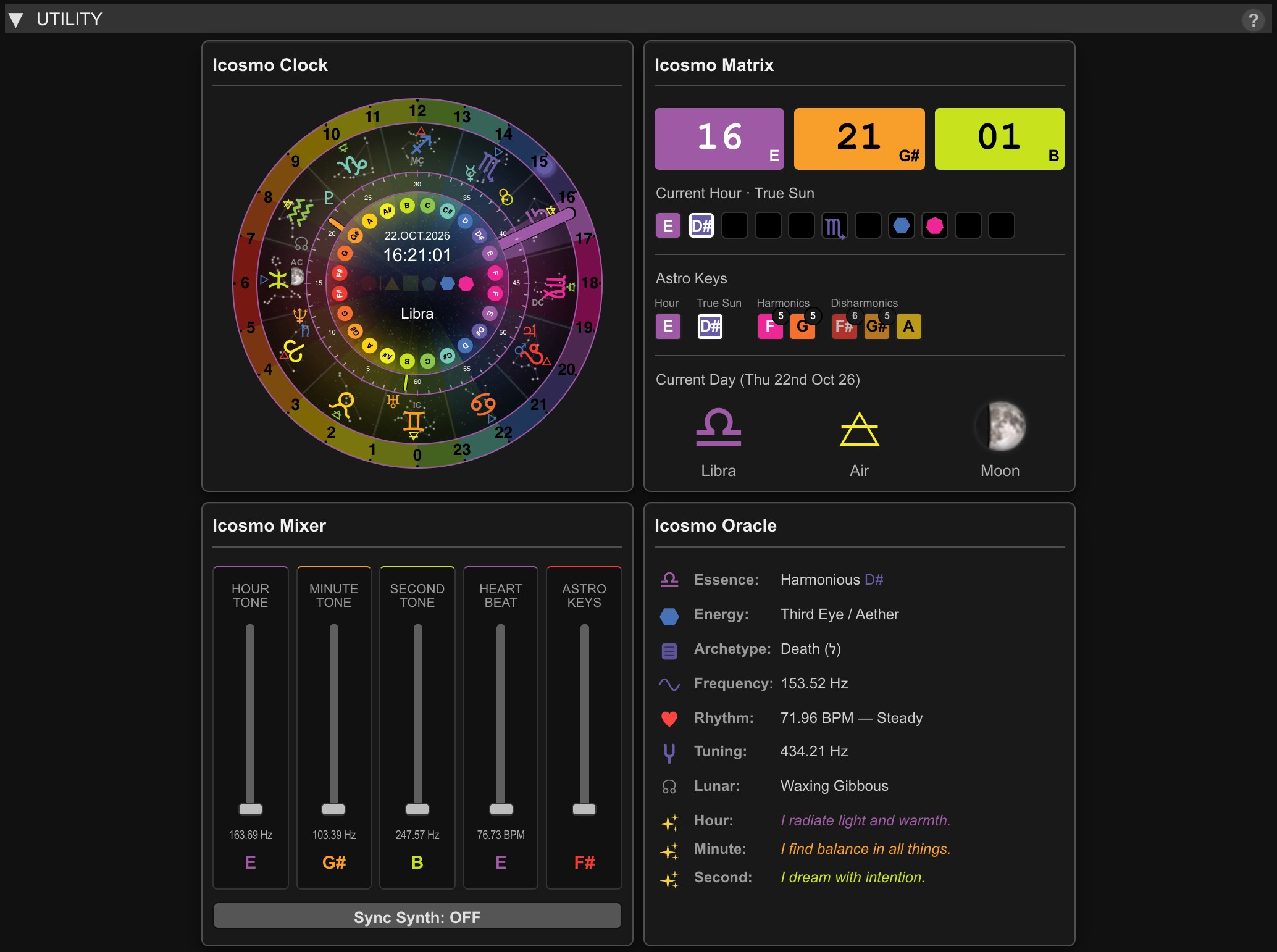Click the Astro Keys F# note label
This screenshot has width=1277, height=952.
584,862
